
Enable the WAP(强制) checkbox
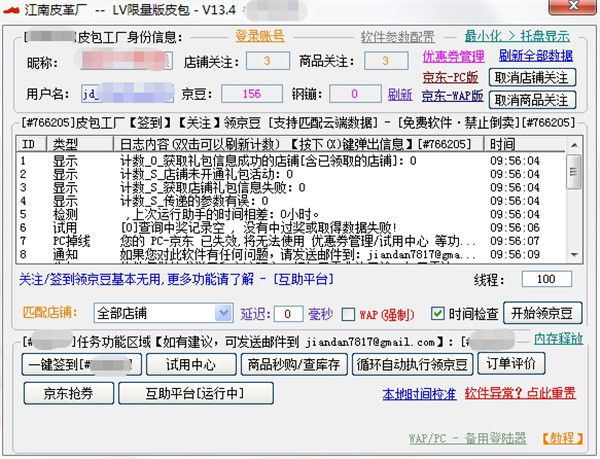(348, 314)
